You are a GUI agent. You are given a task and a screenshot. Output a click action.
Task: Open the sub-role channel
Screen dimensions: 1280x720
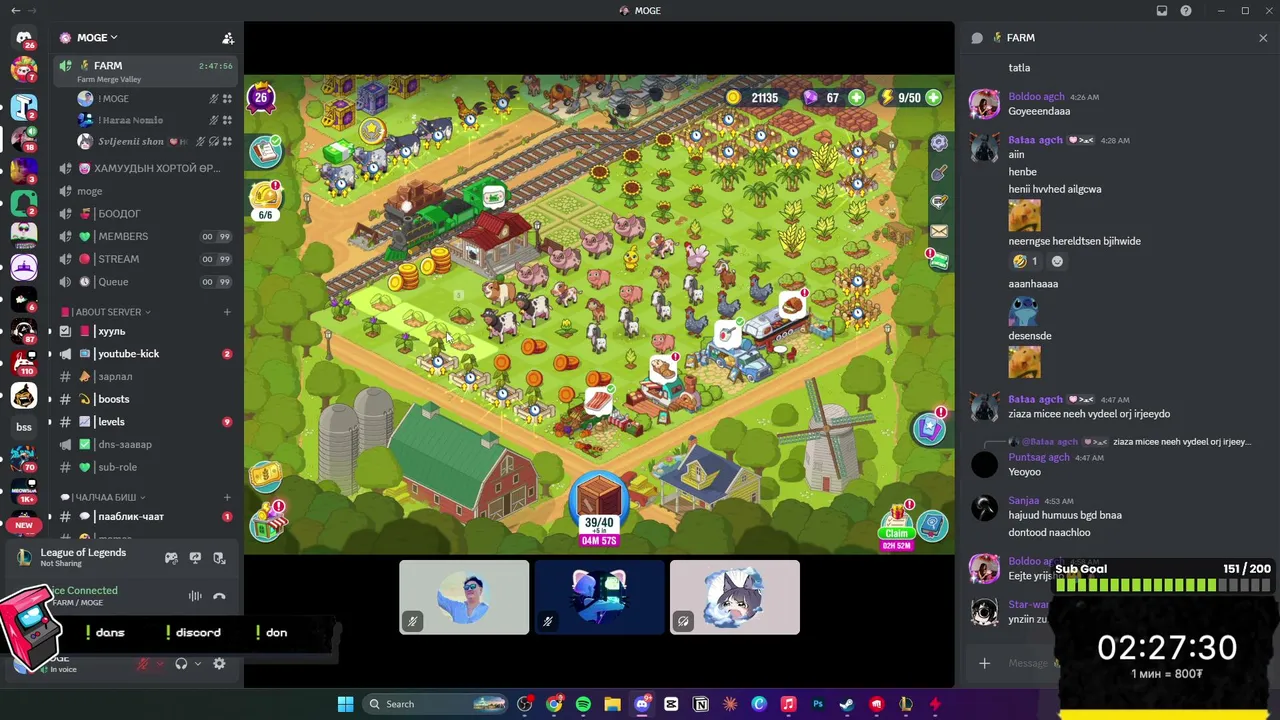pos(146,467)
